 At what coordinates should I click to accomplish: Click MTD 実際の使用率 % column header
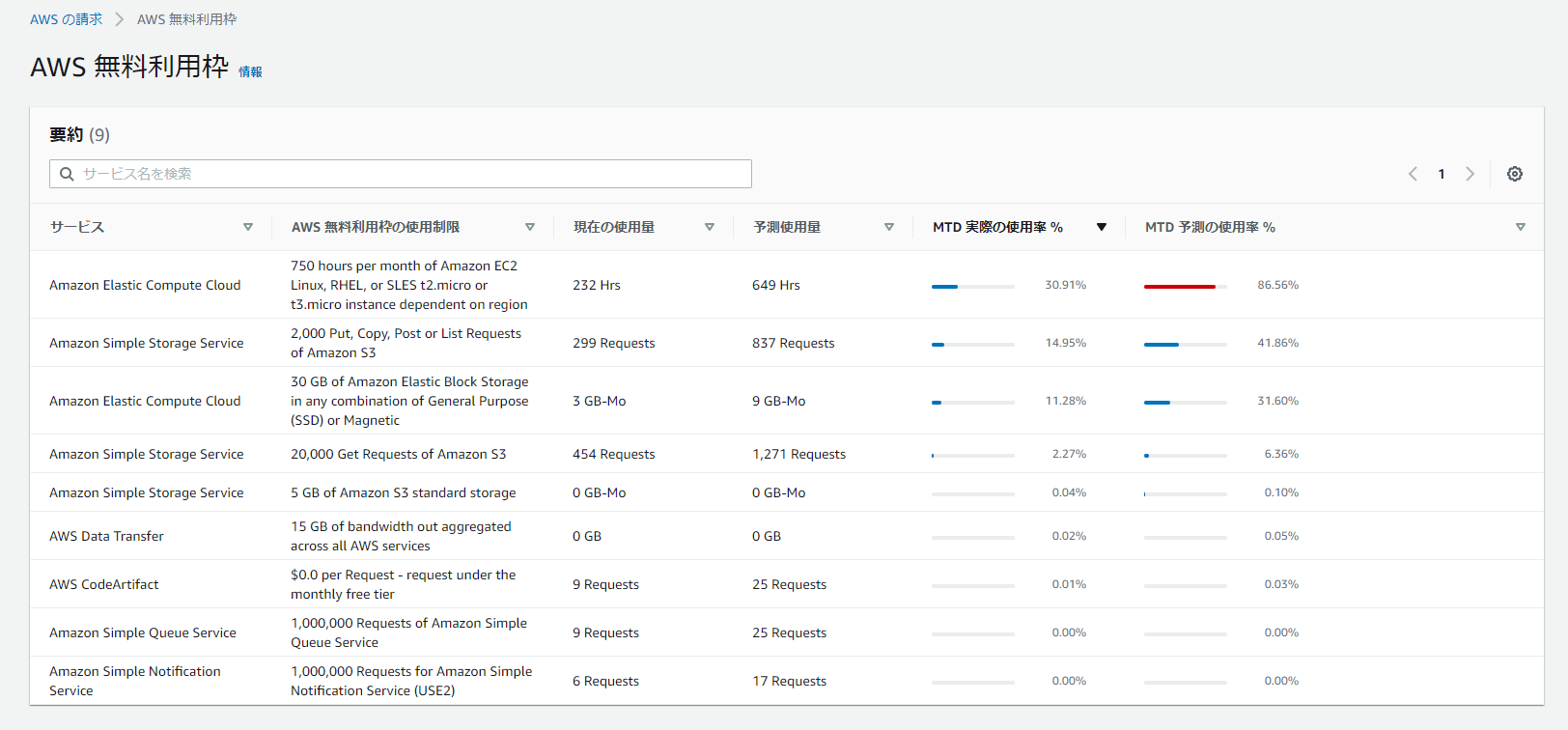tap(997, 227)
